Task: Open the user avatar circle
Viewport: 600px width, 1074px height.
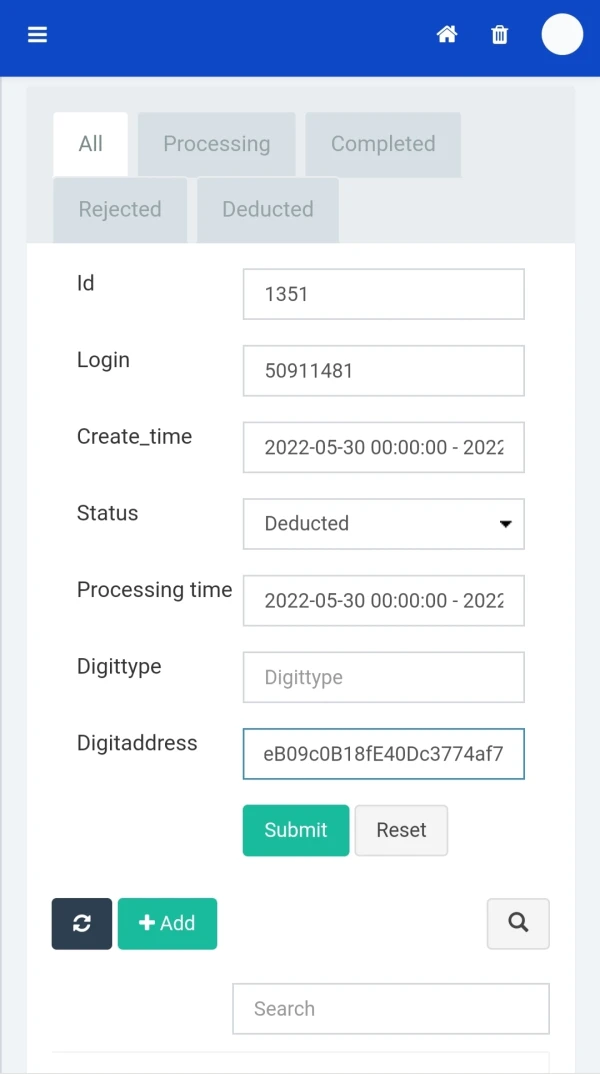Action: coord(562,34)
